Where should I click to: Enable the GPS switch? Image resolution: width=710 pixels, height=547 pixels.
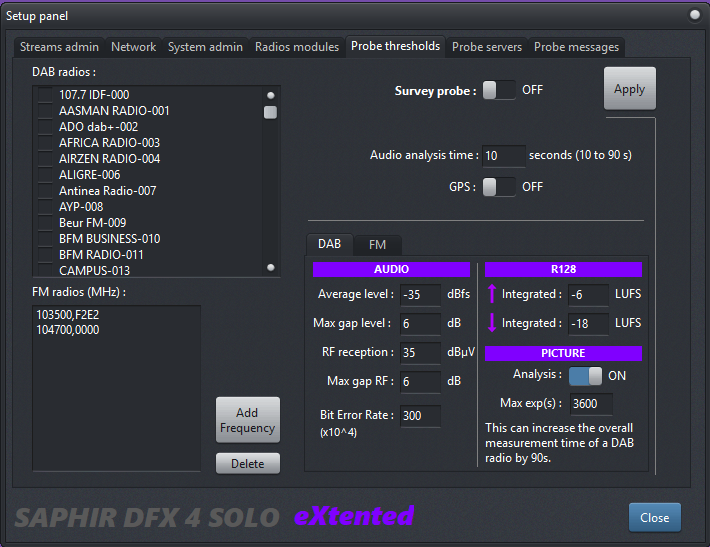click(500, 186)
